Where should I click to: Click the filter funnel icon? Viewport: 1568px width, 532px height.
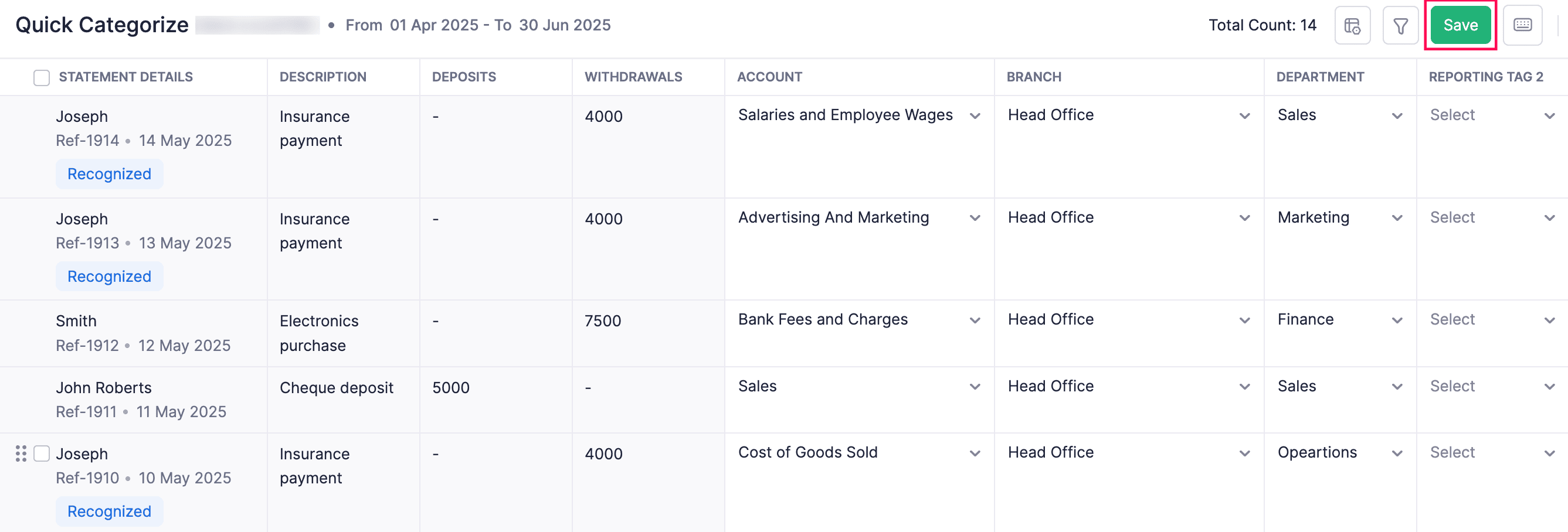tap(1400, 26)
